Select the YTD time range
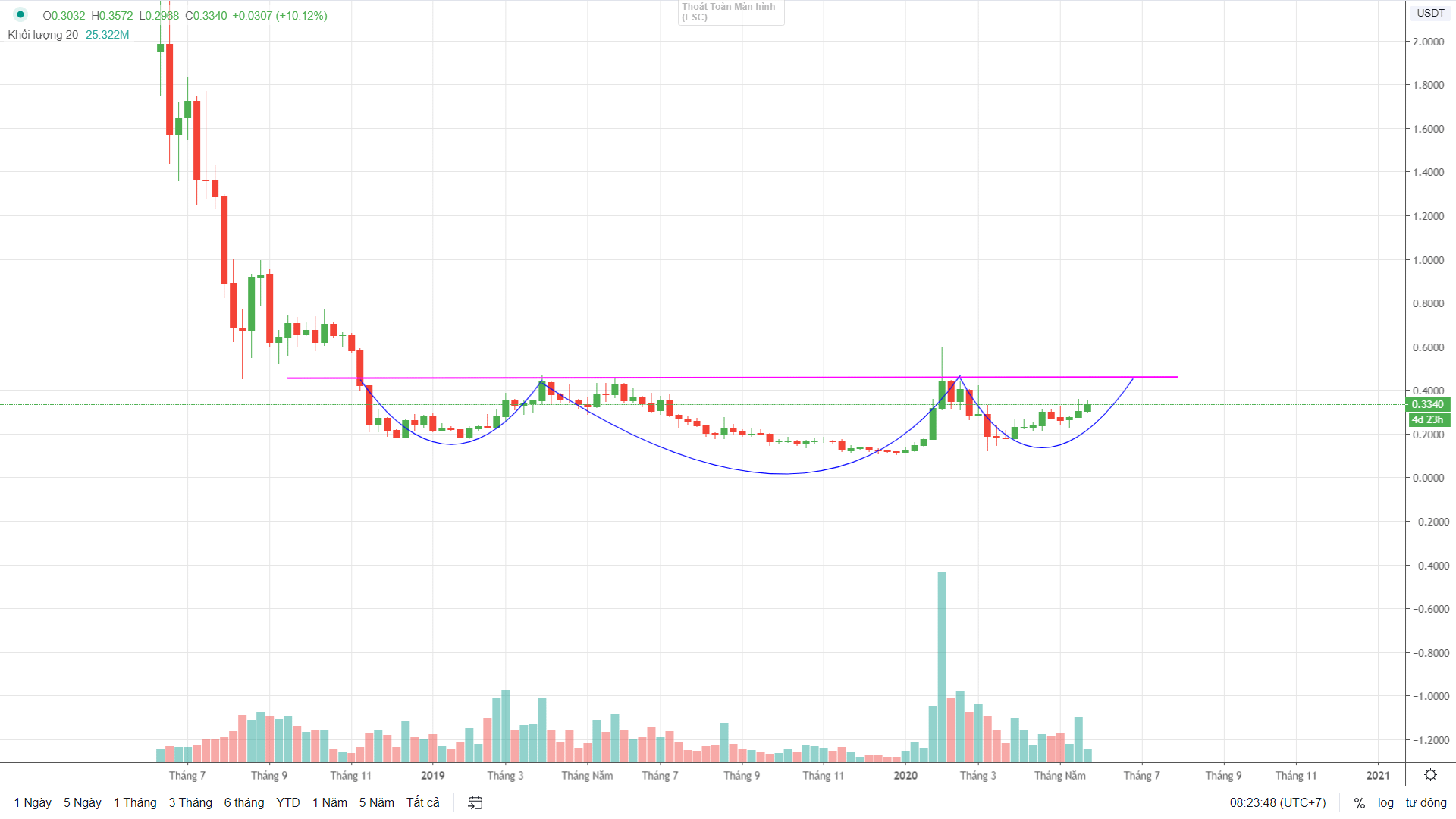This screenshot has height=819, width=1456. pos(288,802)
